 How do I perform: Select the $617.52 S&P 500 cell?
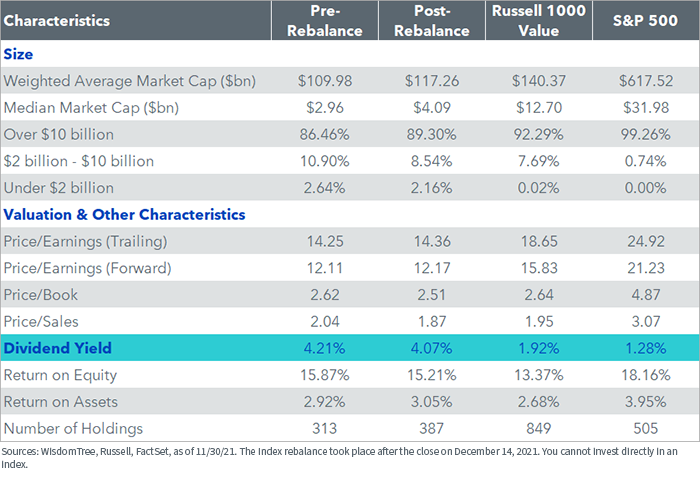(646, 81)
